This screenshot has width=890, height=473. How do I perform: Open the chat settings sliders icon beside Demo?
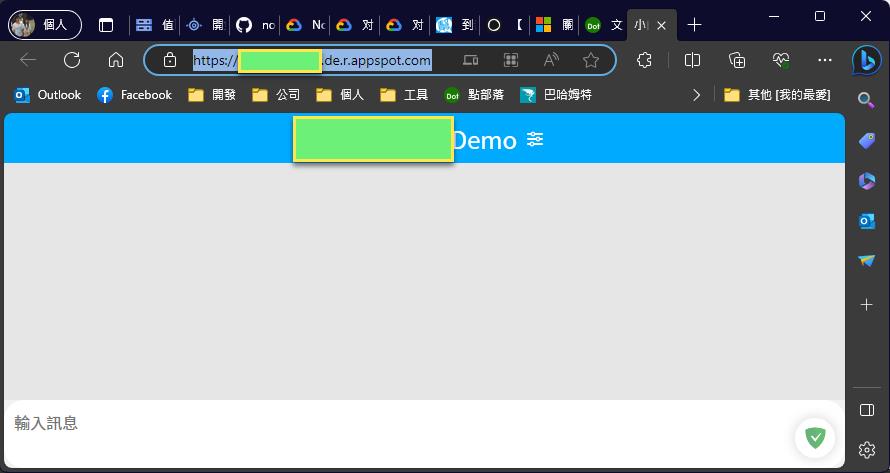click(535, 139)
